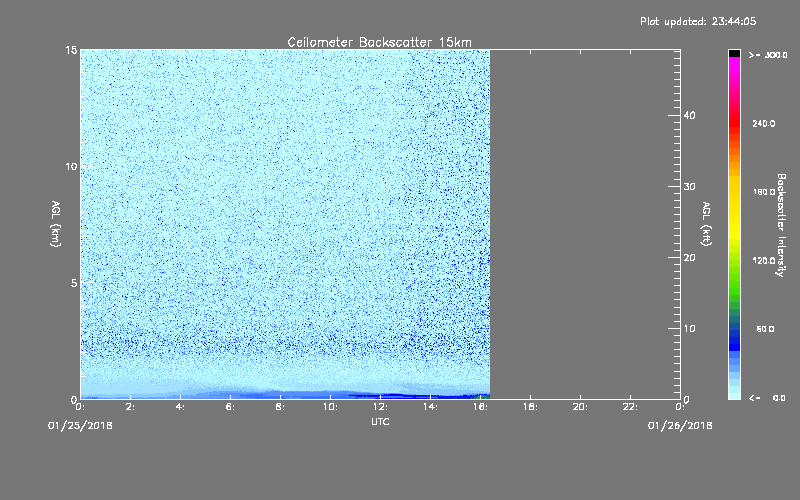Click the "18:" hour tick label

tap(530, 407)
